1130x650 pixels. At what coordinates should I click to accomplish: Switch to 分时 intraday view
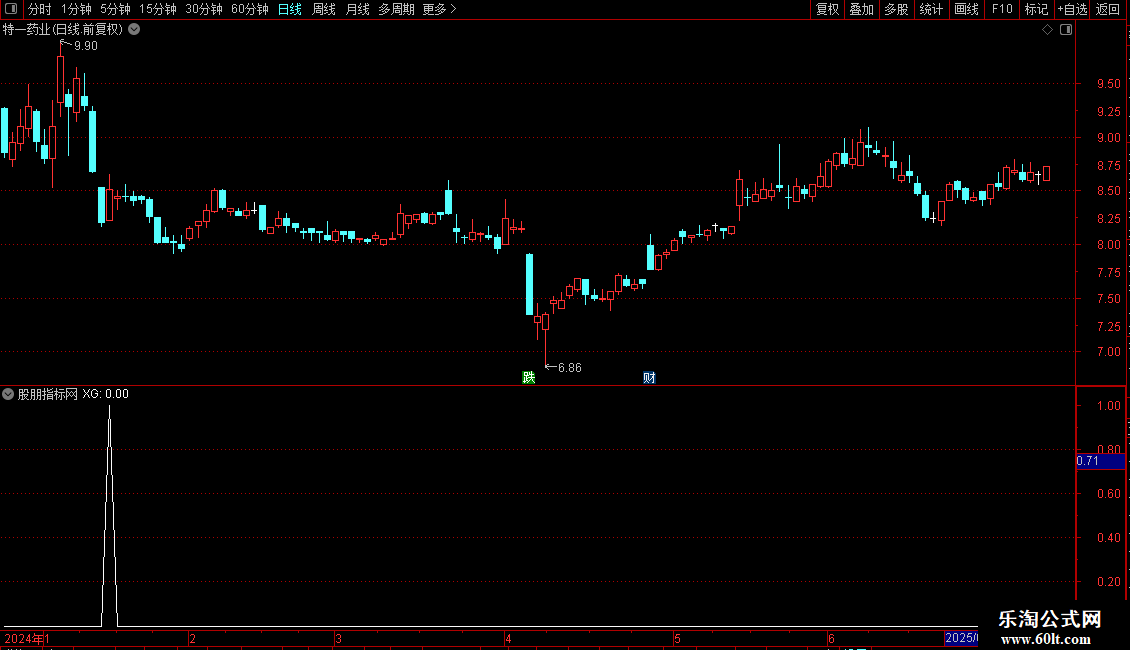(x=40, y=9)
